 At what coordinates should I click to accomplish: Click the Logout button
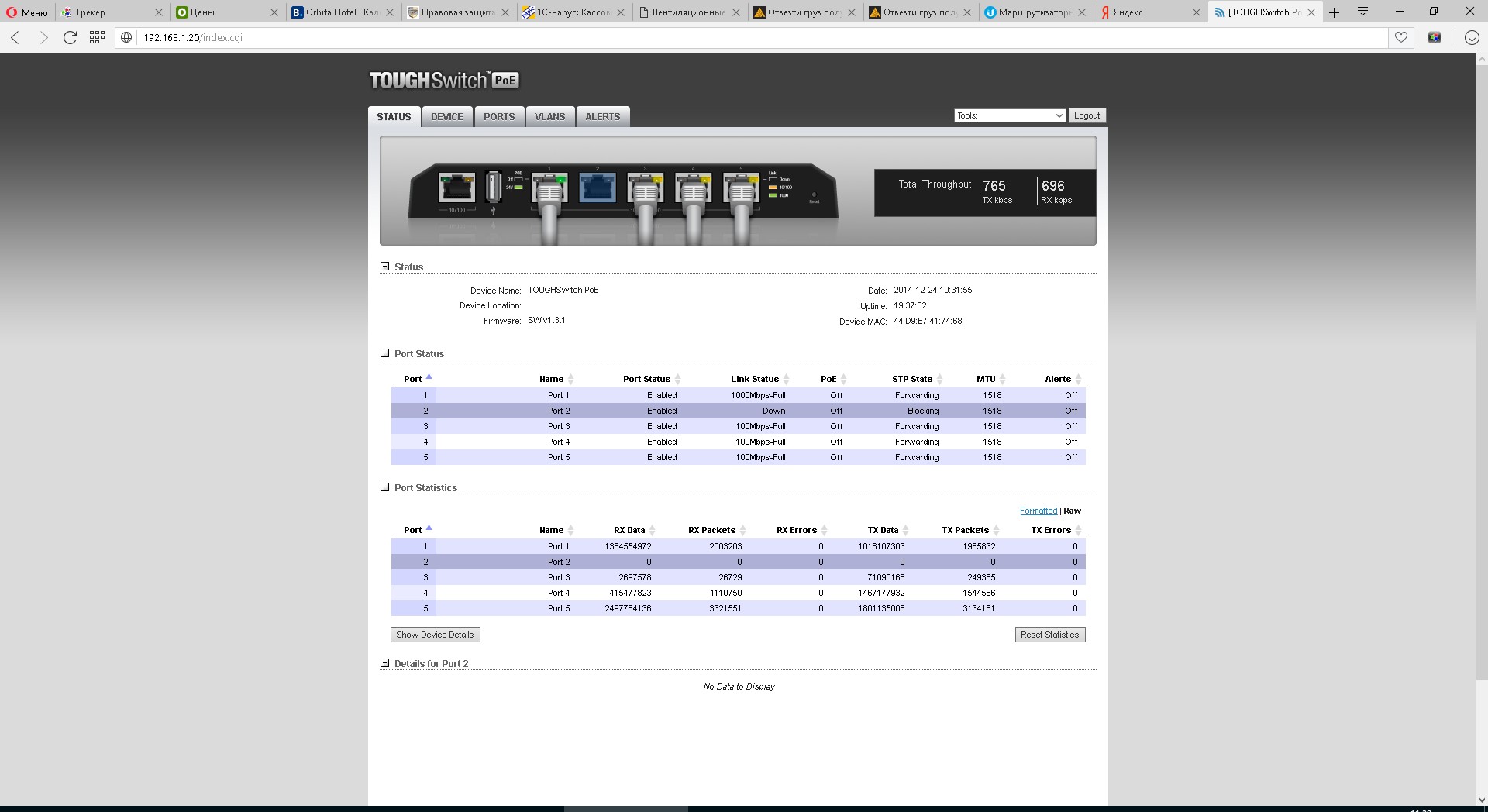click(1087, 115)
